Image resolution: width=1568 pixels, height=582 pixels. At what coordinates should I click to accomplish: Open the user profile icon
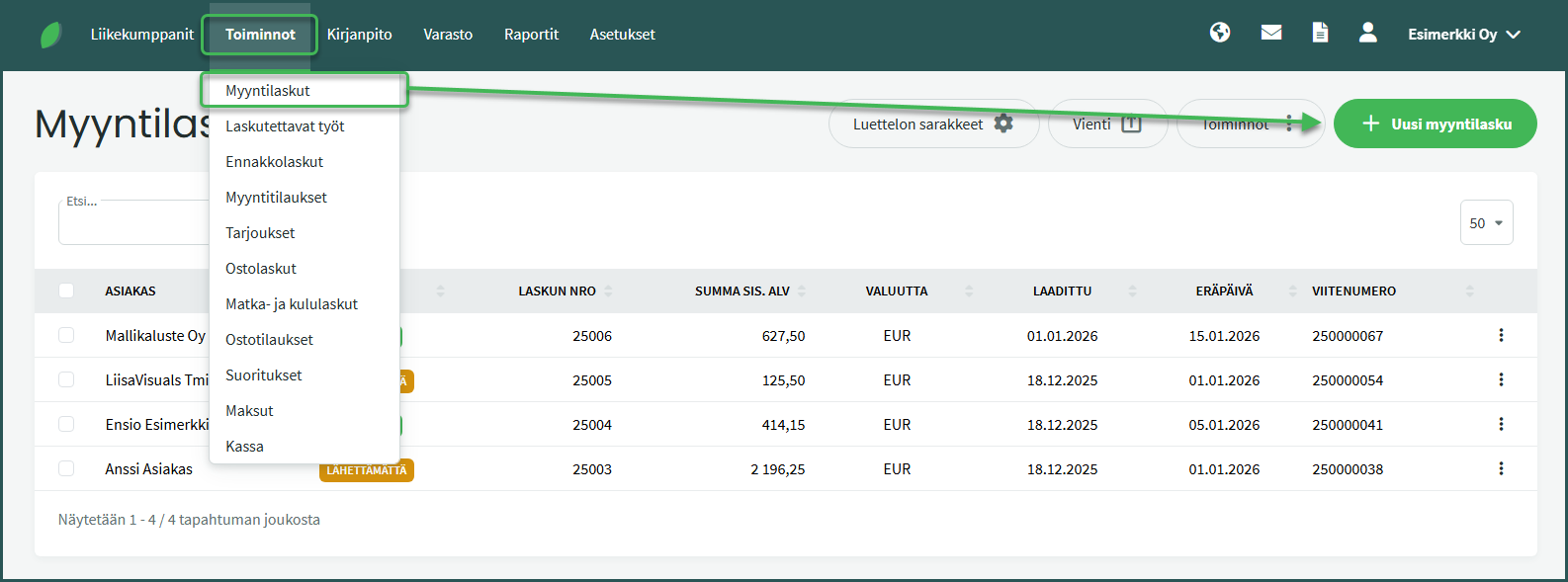click(1367, 33)
